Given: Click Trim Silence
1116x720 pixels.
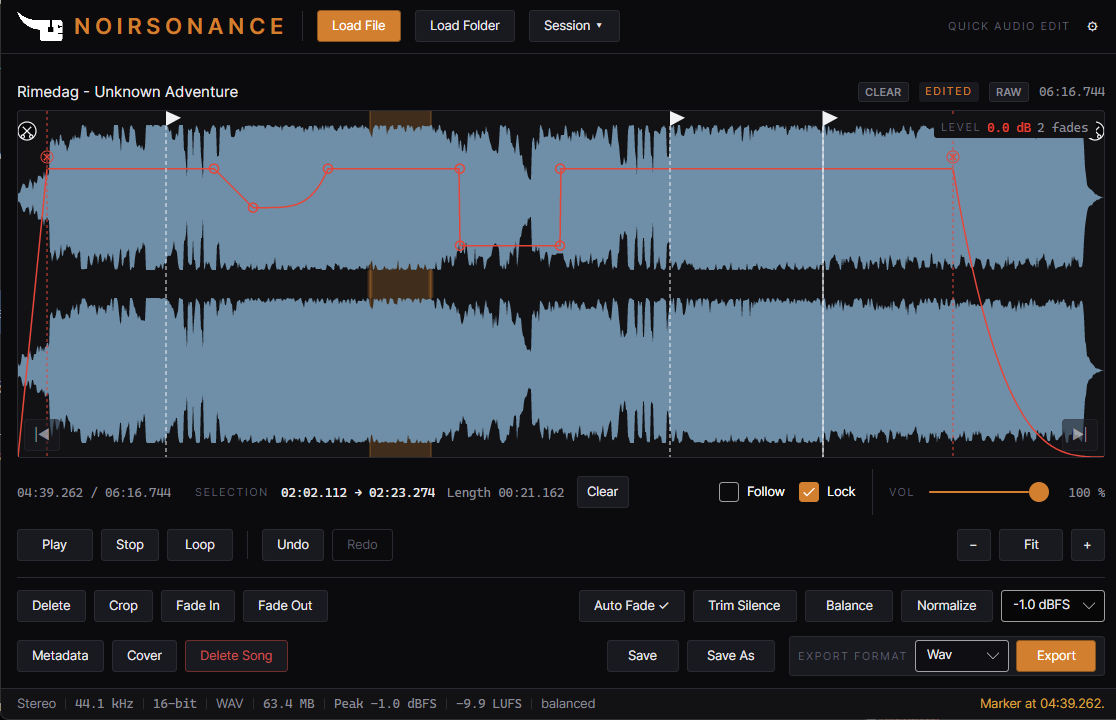Looking at the screenshot, I should pyautogui.click(x=744, y=605).
